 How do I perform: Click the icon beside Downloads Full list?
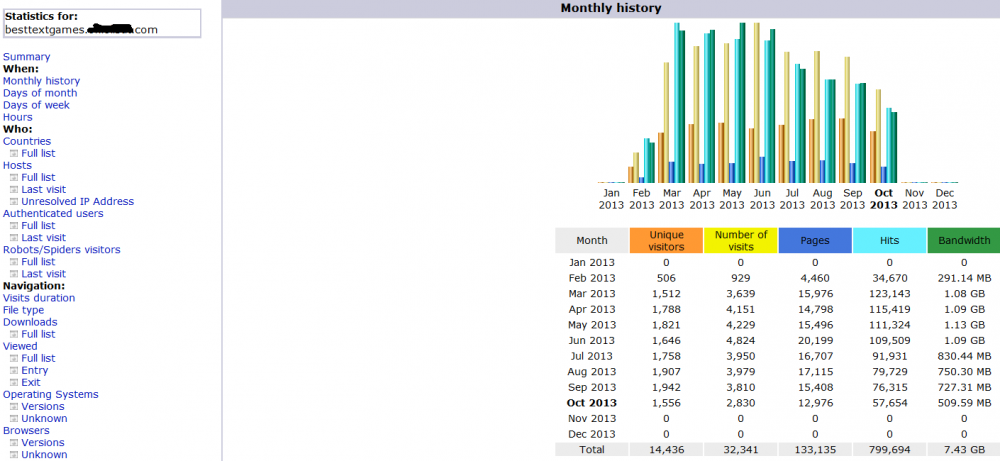(x=13, y=335)
